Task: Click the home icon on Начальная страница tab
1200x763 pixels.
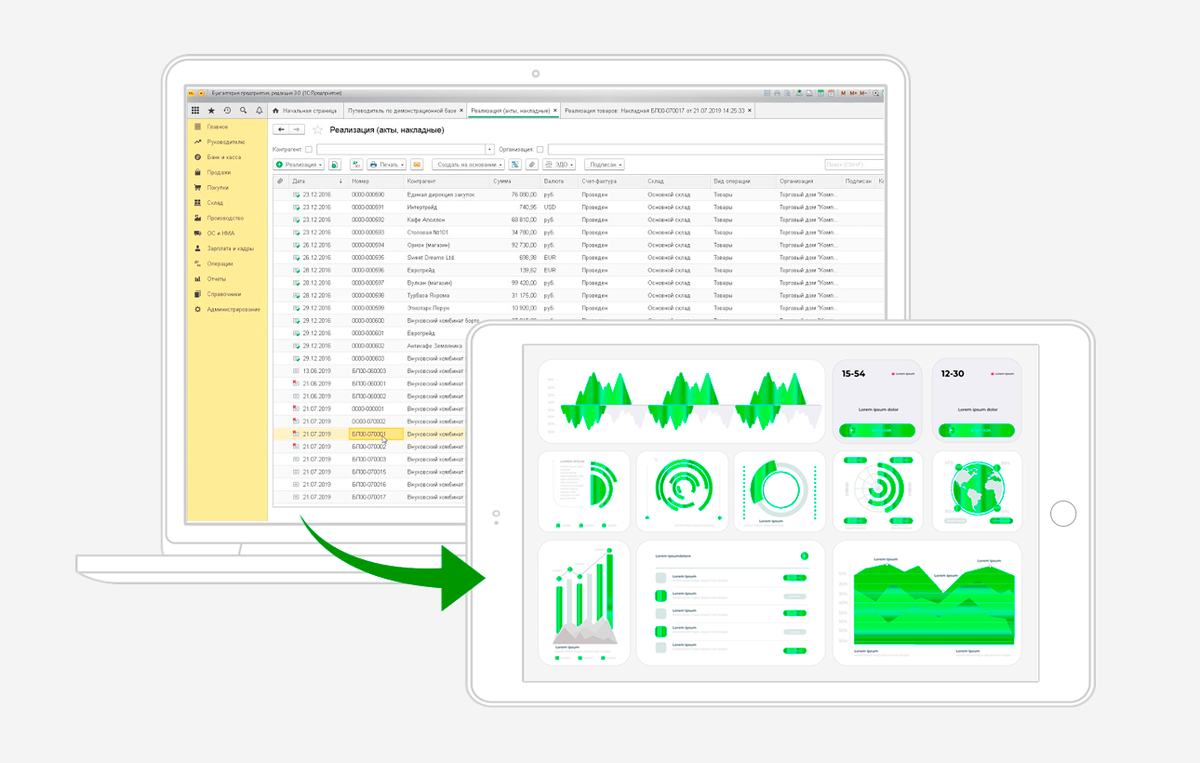Action: click(276, 110)
